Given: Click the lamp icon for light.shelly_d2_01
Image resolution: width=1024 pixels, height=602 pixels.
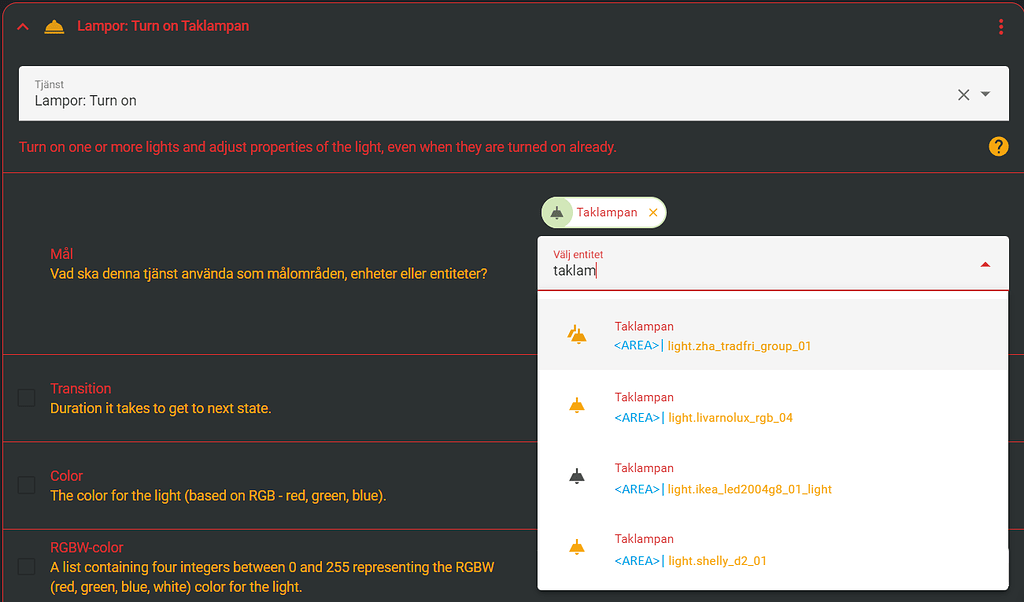Looking at the screenshot, I should [x=577, y=547].
